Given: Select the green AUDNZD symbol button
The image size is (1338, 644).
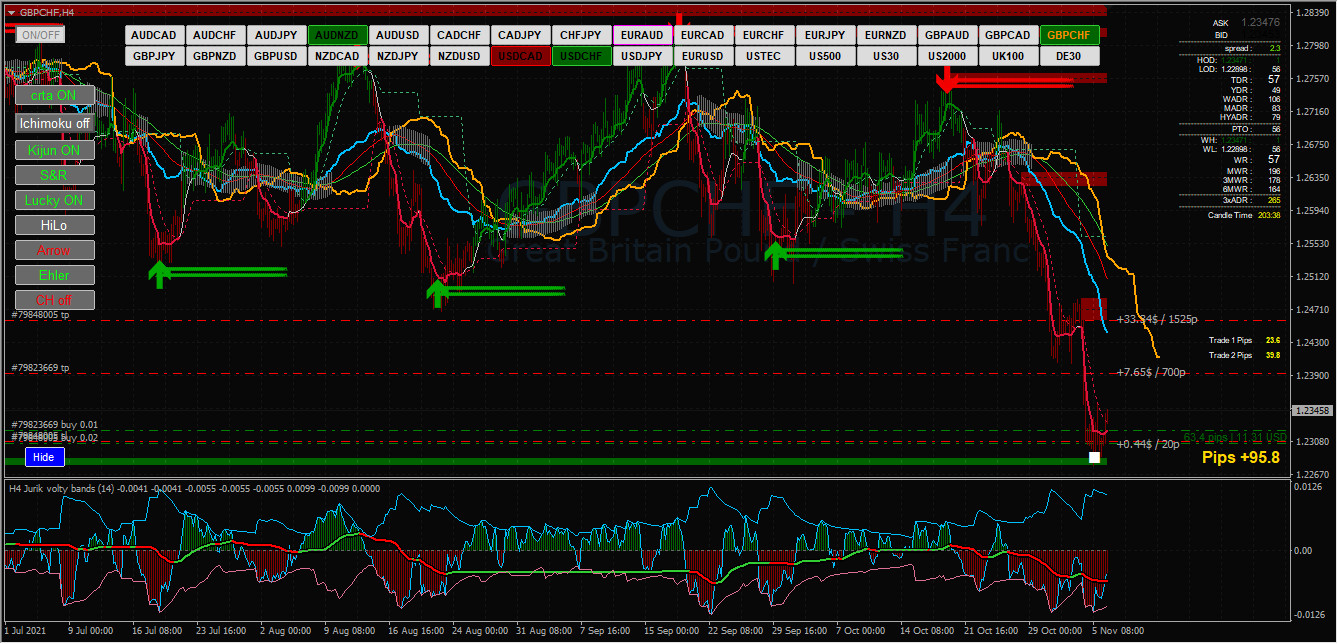Looking at the screenshot, I should click(337, 35).
